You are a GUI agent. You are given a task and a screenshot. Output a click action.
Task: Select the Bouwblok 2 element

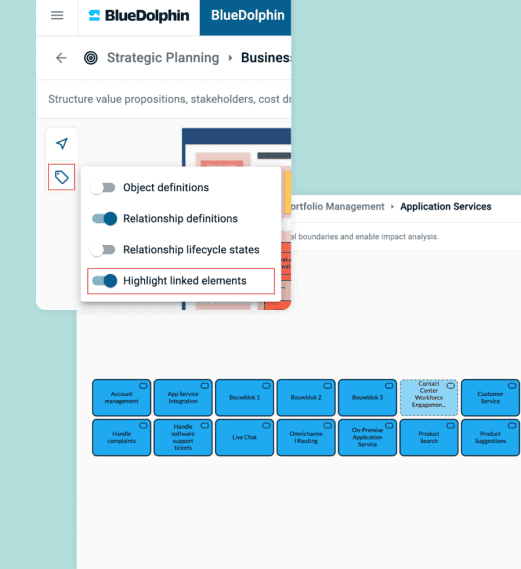(x=306, y=397)
